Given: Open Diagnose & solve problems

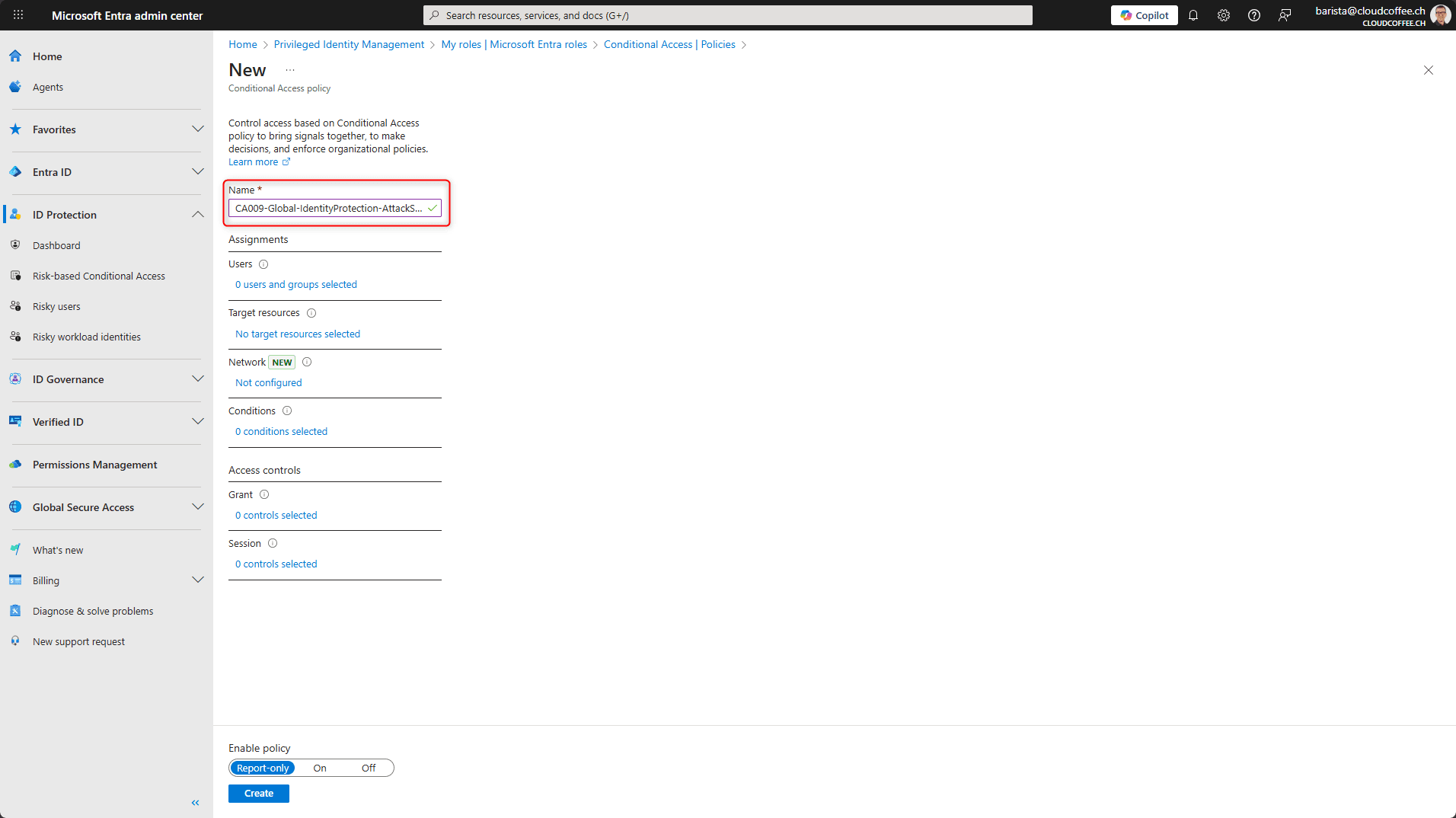Looking at the screenshot, I should pos(92,610).
